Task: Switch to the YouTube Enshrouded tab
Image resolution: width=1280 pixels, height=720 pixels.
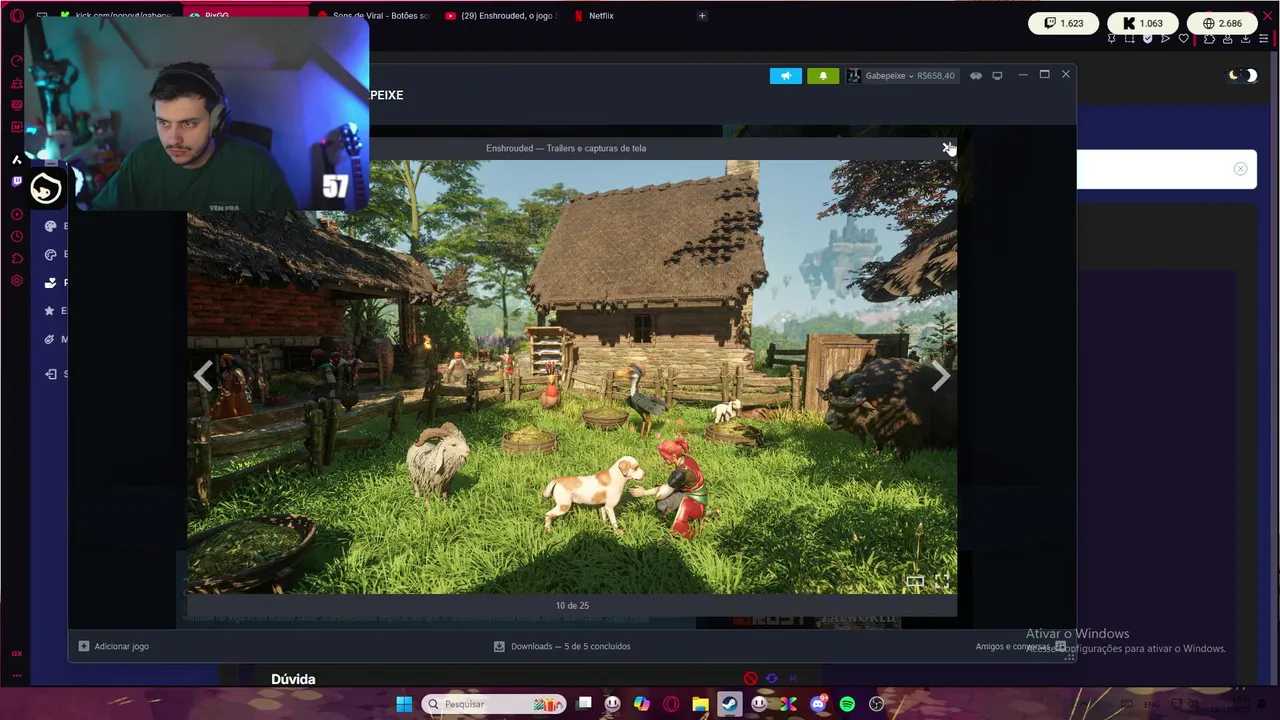Action: click(x=500, y=16)
